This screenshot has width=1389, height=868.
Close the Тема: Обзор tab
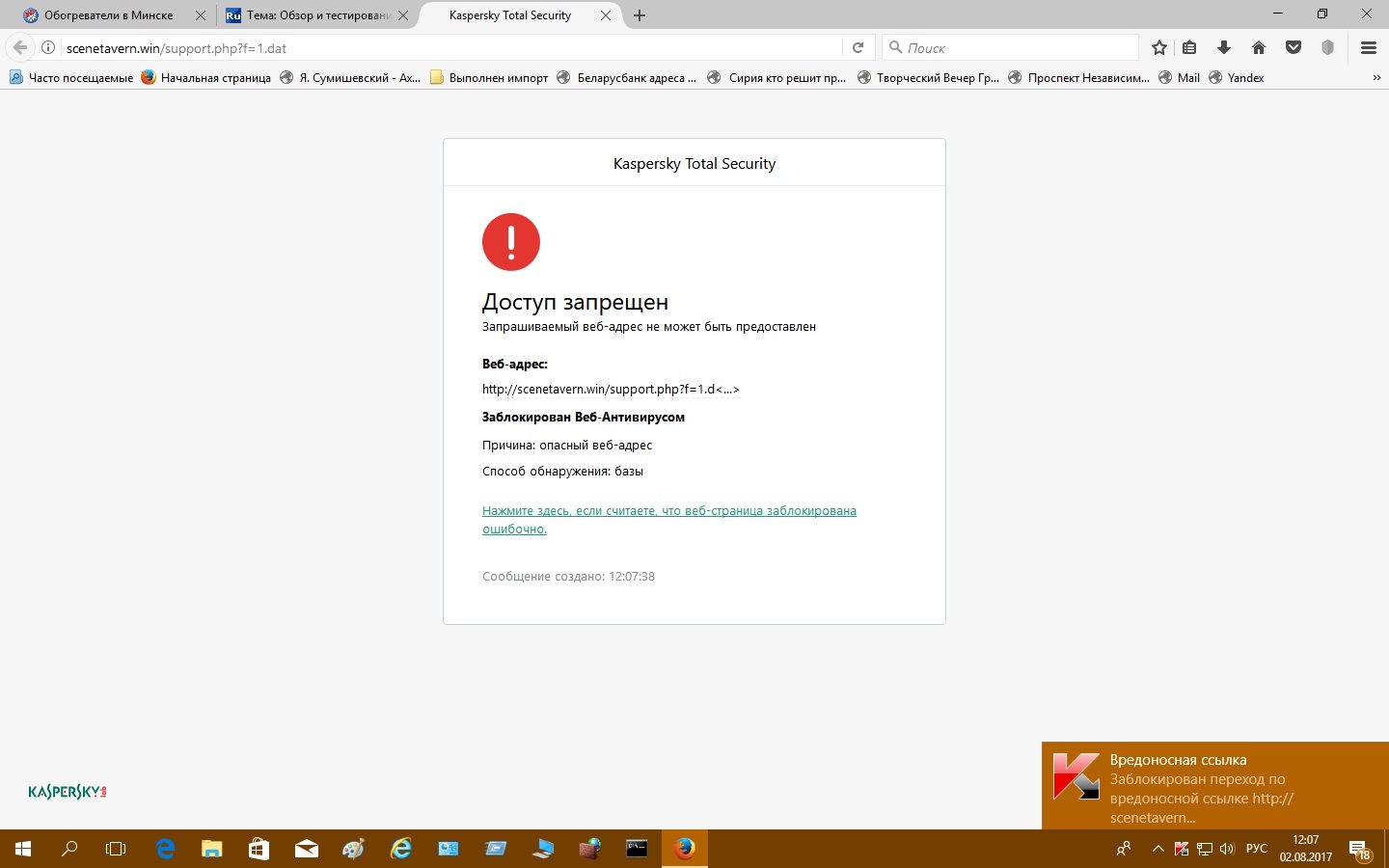[403, 15]
